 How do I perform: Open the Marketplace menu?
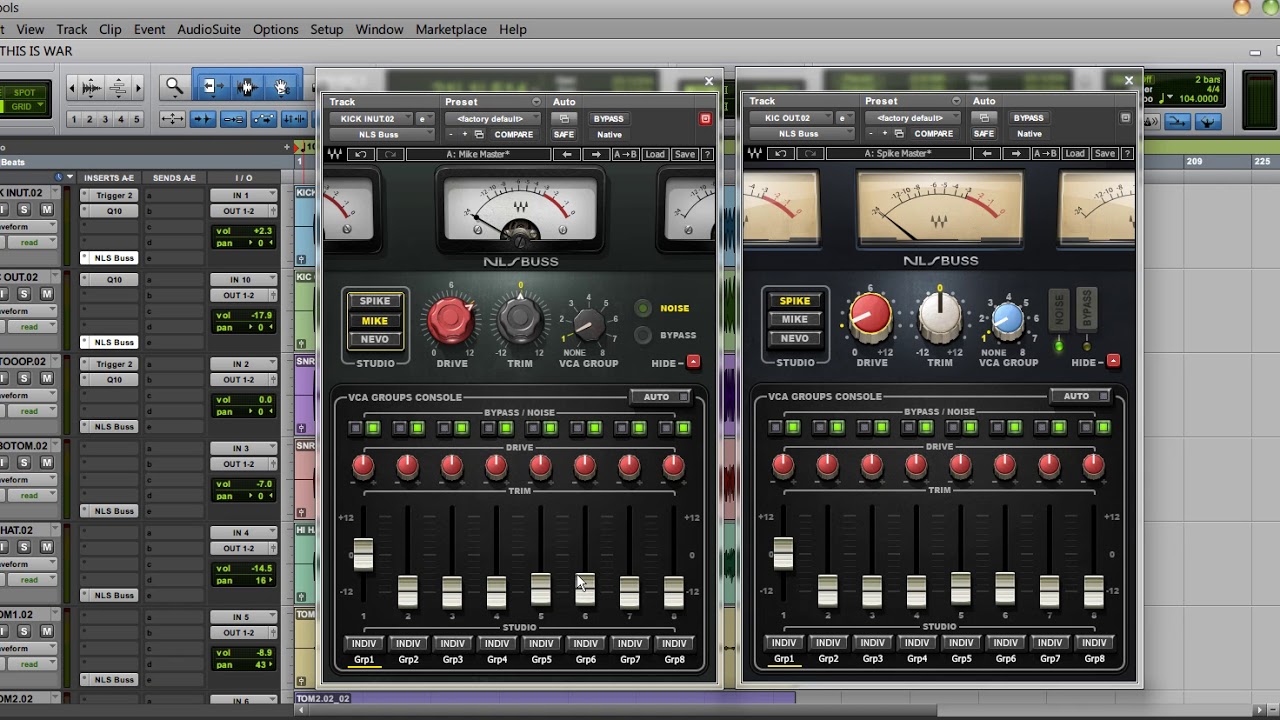451,29
